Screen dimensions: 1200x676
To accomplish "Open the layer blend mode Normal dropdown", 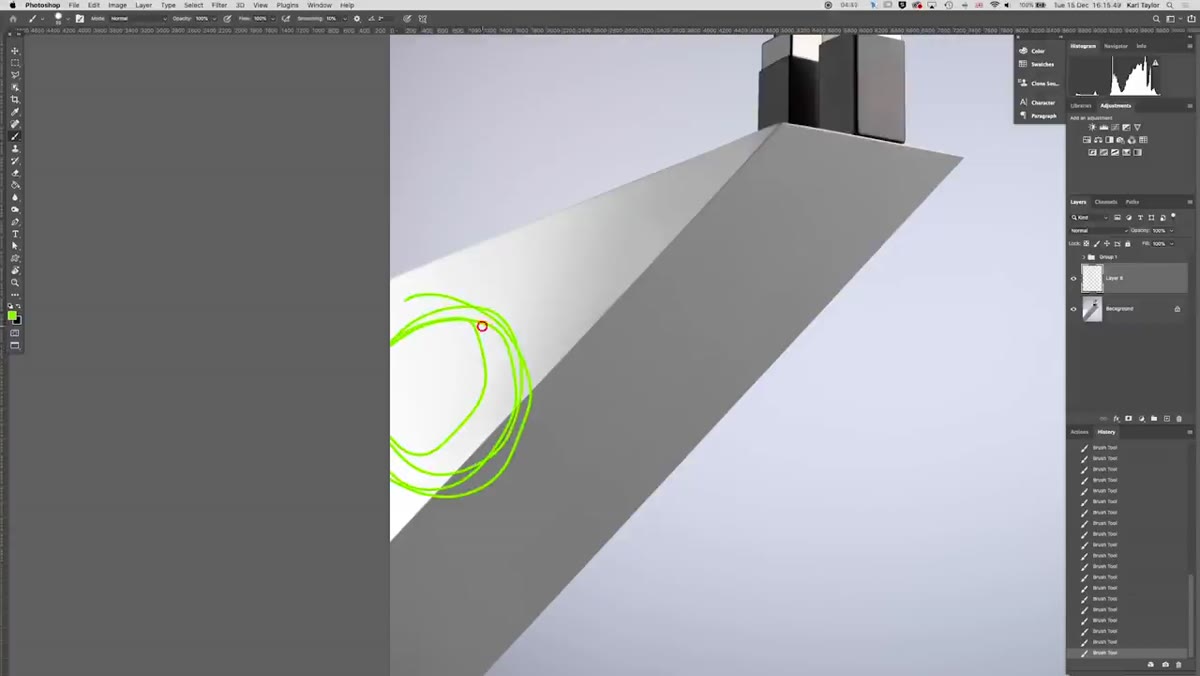I will (x=1098, y=230).
